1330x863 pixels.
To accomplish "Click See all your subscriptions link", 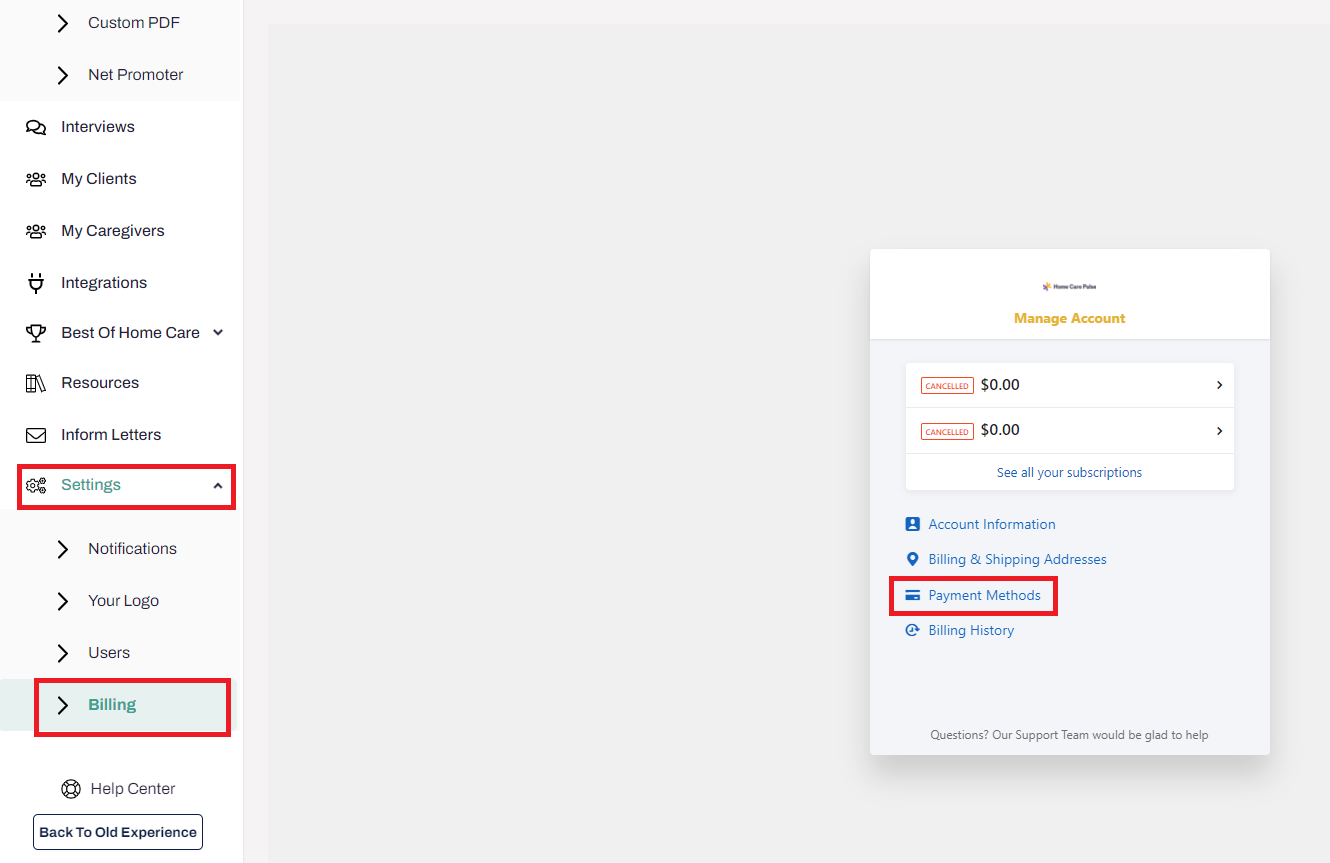I will (x=1069, y=472).
